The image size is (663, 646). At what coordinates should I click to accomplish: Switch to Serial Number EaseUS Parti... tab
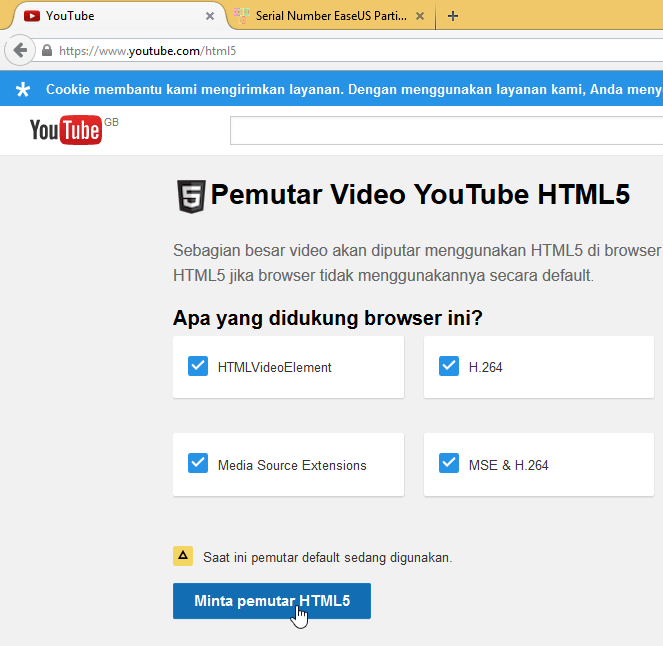pos(331,16)
